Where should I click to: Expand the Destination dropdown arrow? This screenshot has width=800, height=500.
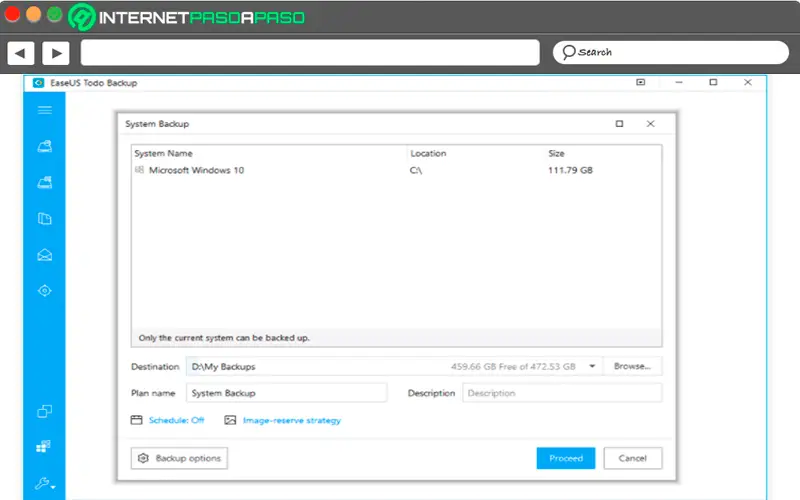point(592,366)
